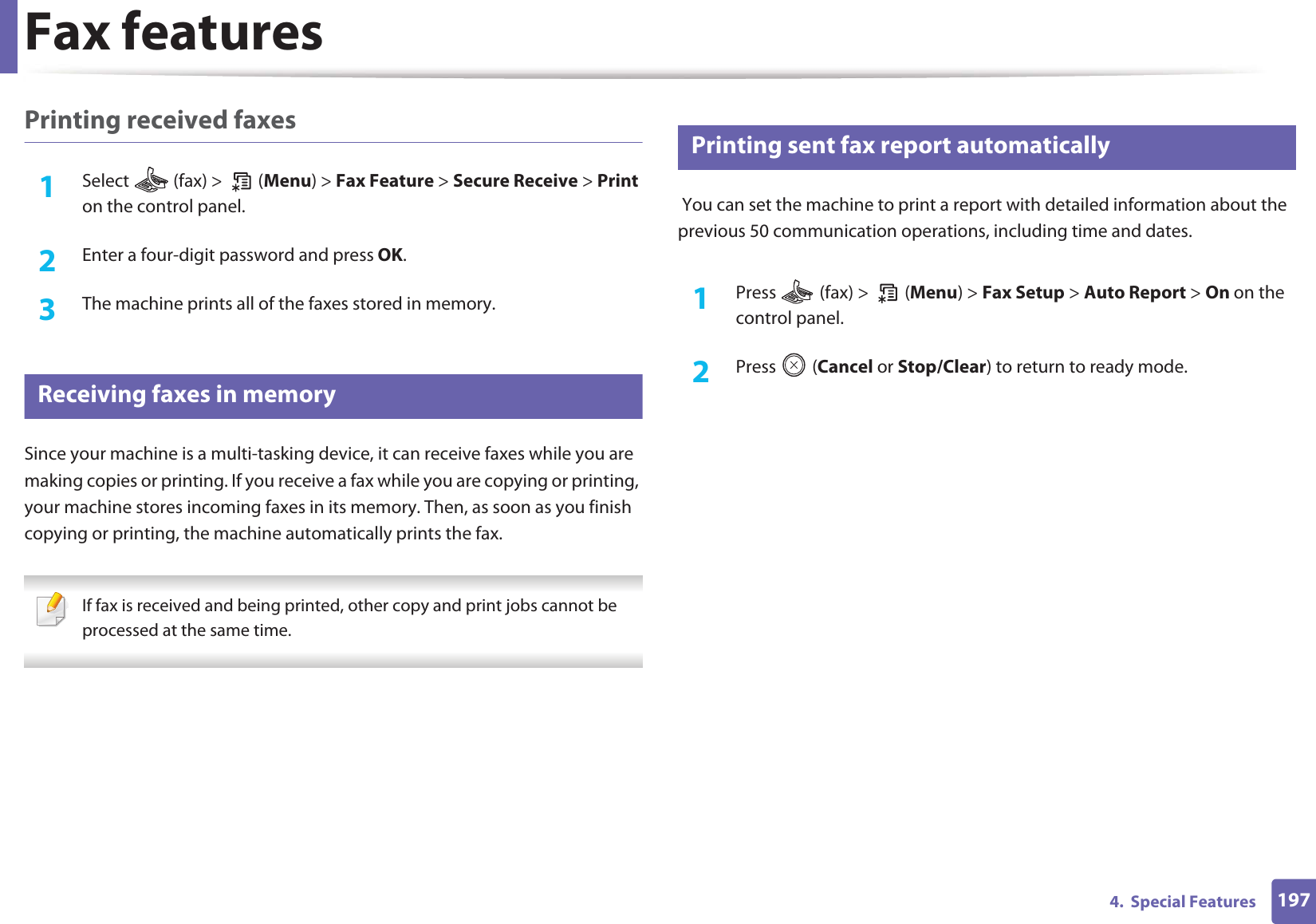Viewport: 1316px width, 924px height.
Task: Click the bold Fax Setup text
Action: click(x=1022, y=293)
